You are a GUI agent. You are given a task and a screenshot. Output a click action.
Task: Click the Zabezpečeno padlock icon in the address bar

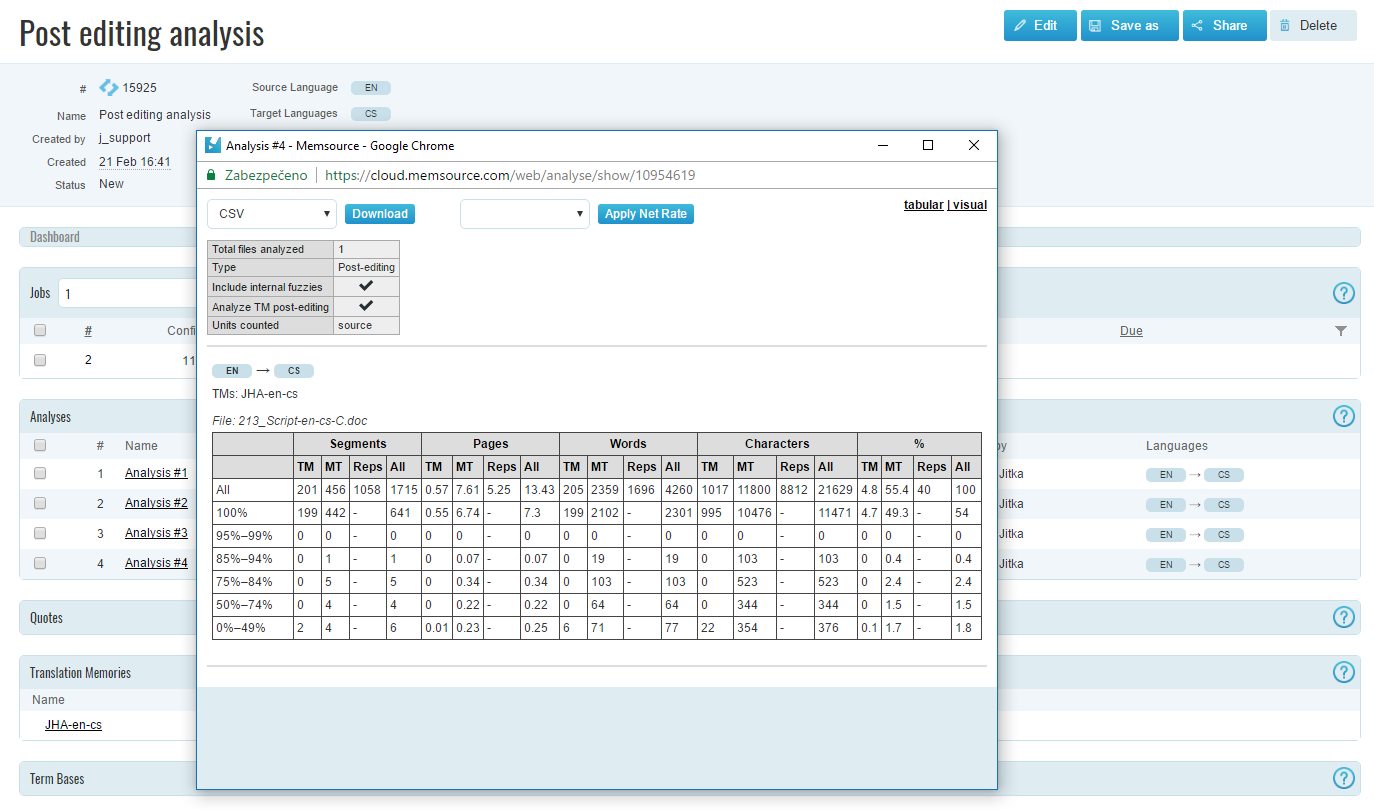click(x=210, y=174)
